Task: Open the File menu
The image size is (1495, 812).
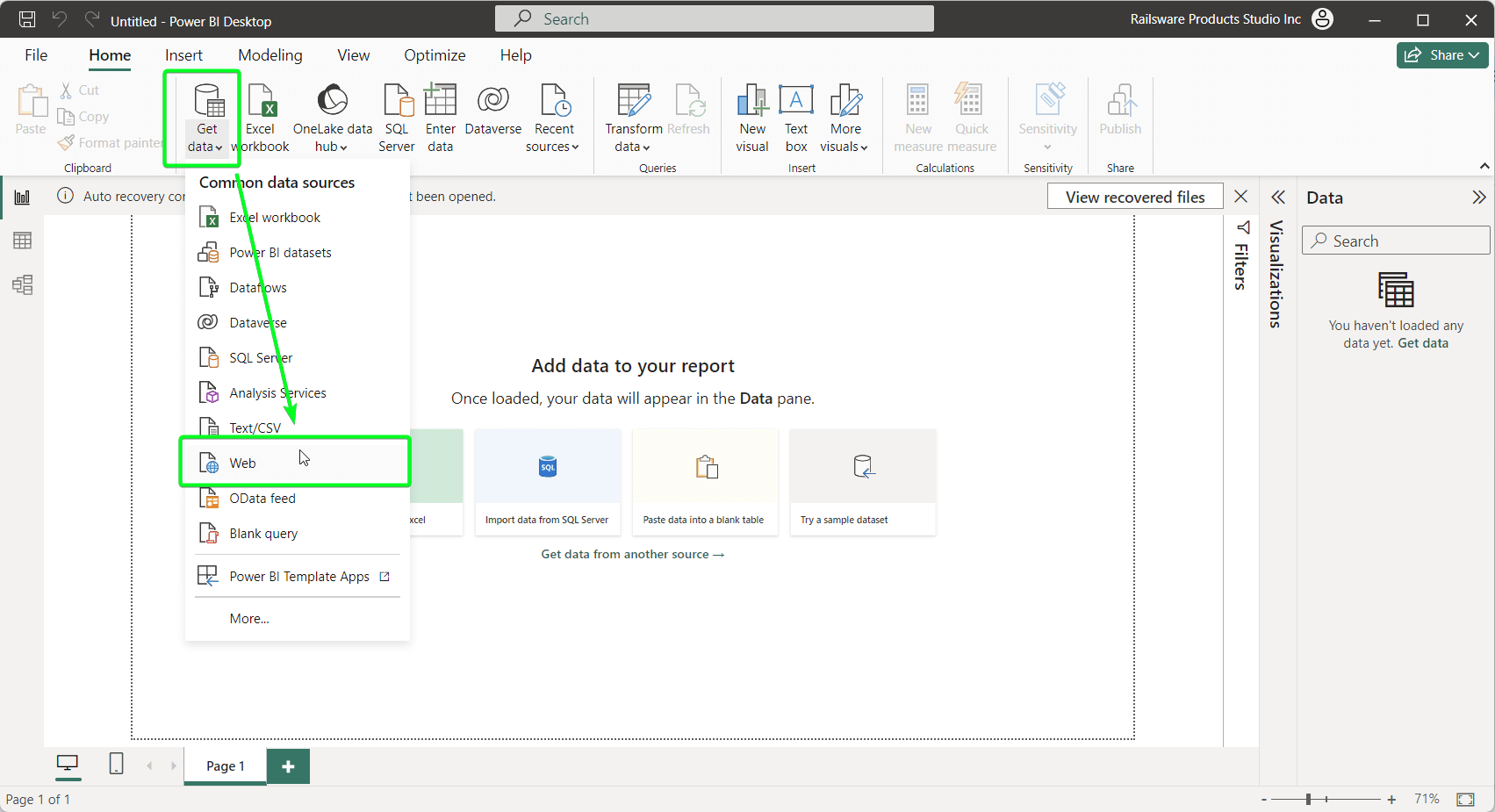Action: [36, 55]
